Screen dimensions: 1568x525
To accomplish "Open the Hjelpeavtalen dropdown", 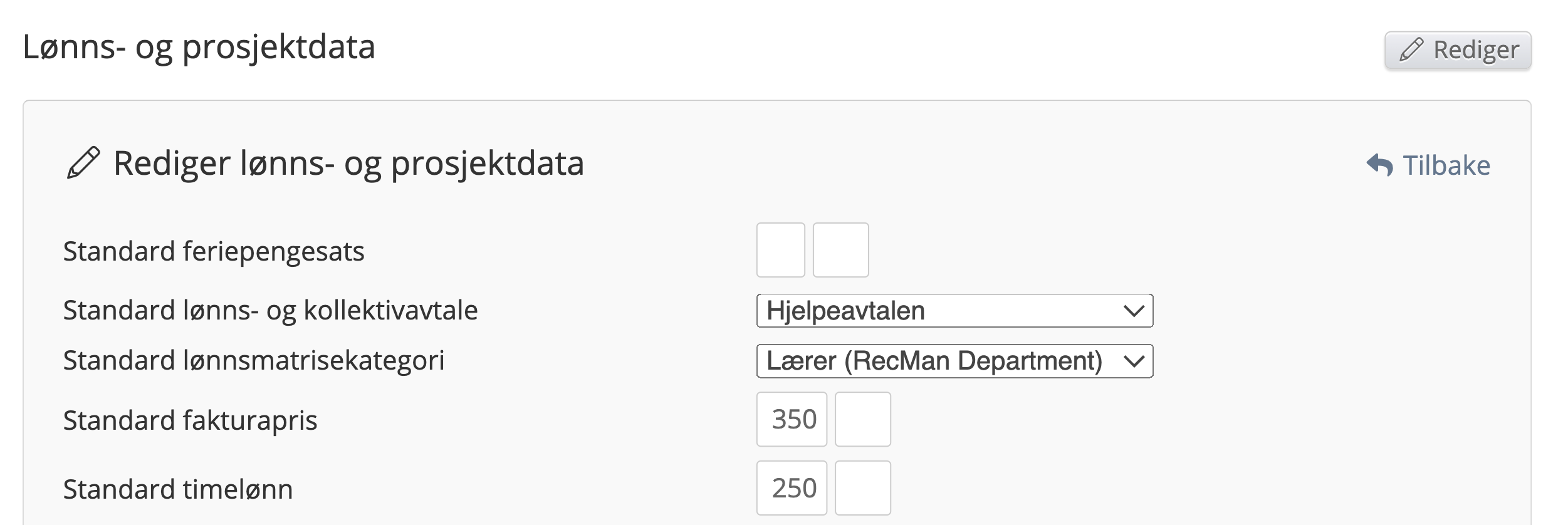I will [x=954, y=311].
